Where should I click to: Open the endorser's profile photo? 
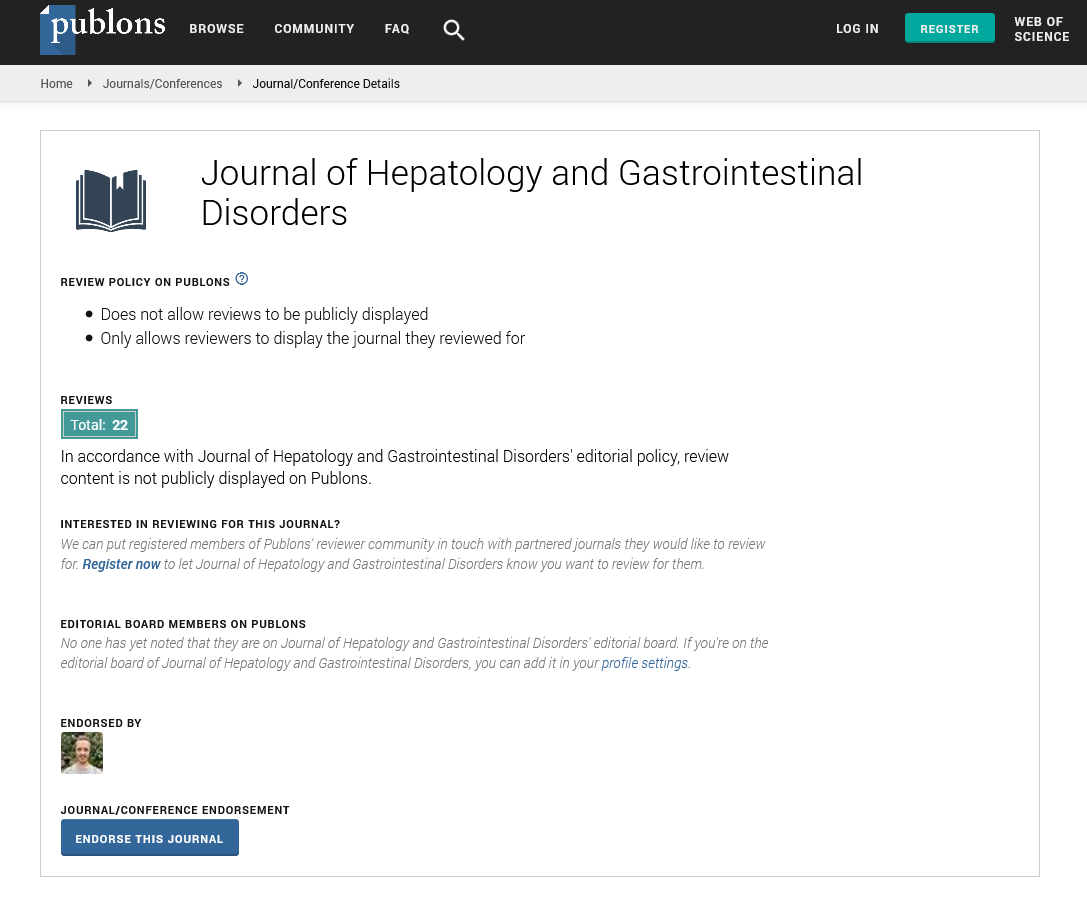click(x=82, y=753)
